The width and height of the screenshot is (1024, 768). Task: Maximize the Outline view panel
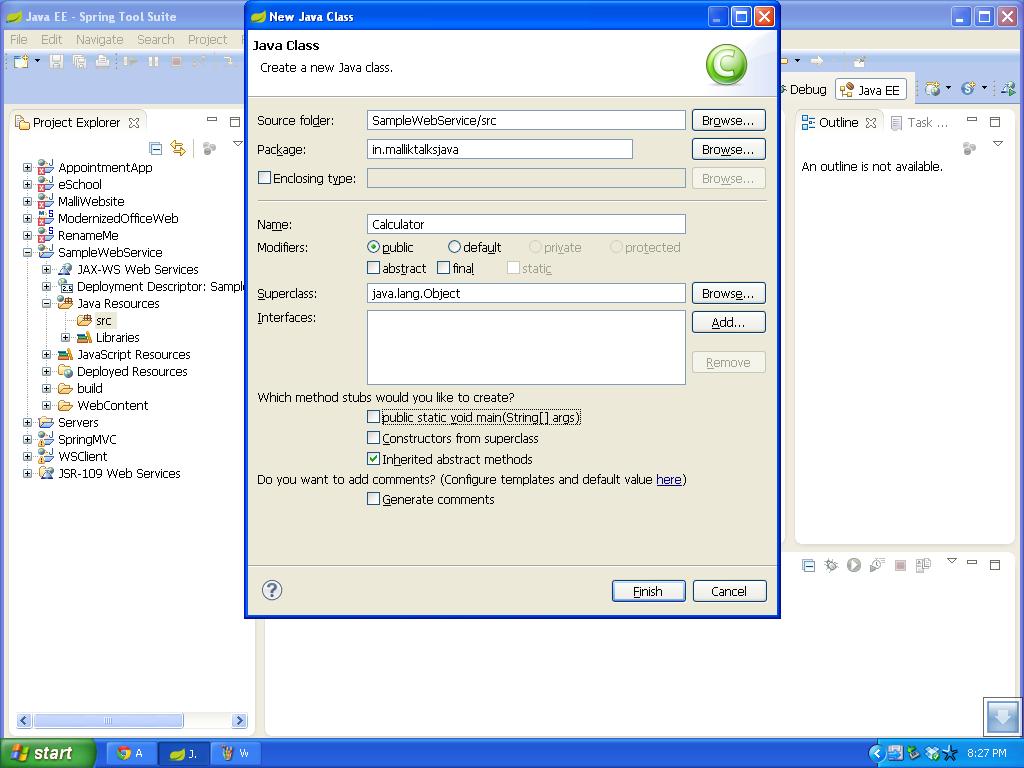coord(995,122)
